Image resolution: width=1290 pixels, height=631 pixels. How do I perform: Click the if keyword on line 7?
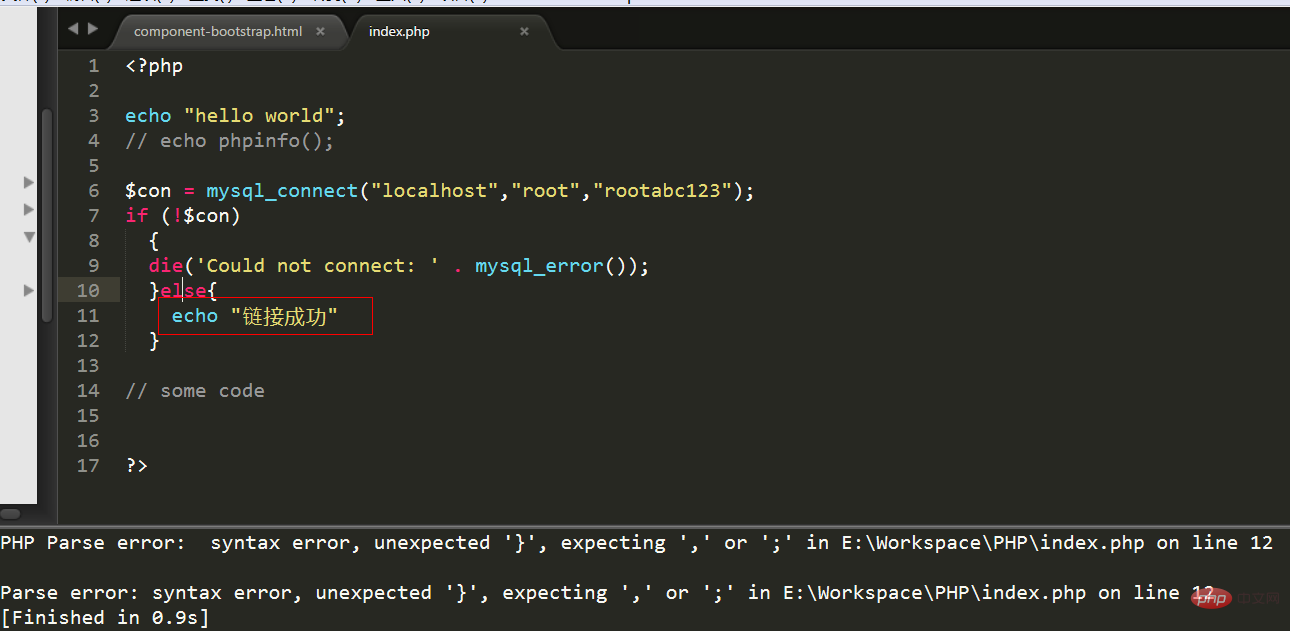point(136,216)
